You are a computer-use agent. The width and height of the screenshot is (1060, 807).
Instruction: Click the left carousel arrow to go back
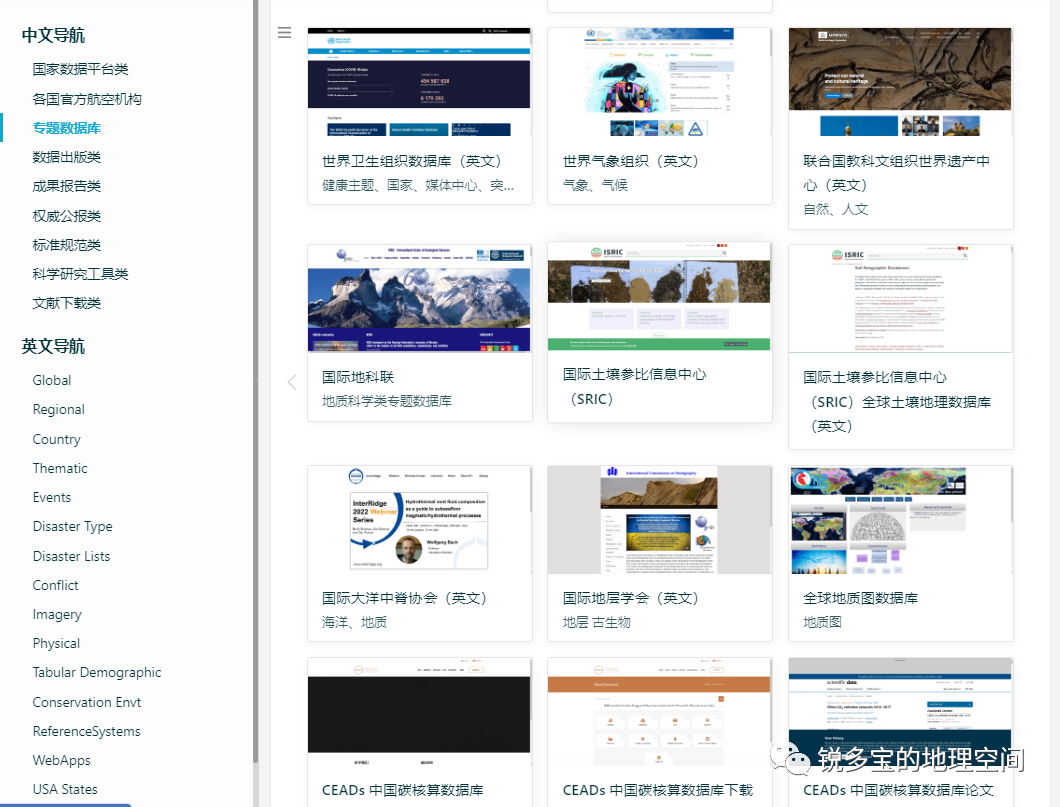[x=291, y=382]
